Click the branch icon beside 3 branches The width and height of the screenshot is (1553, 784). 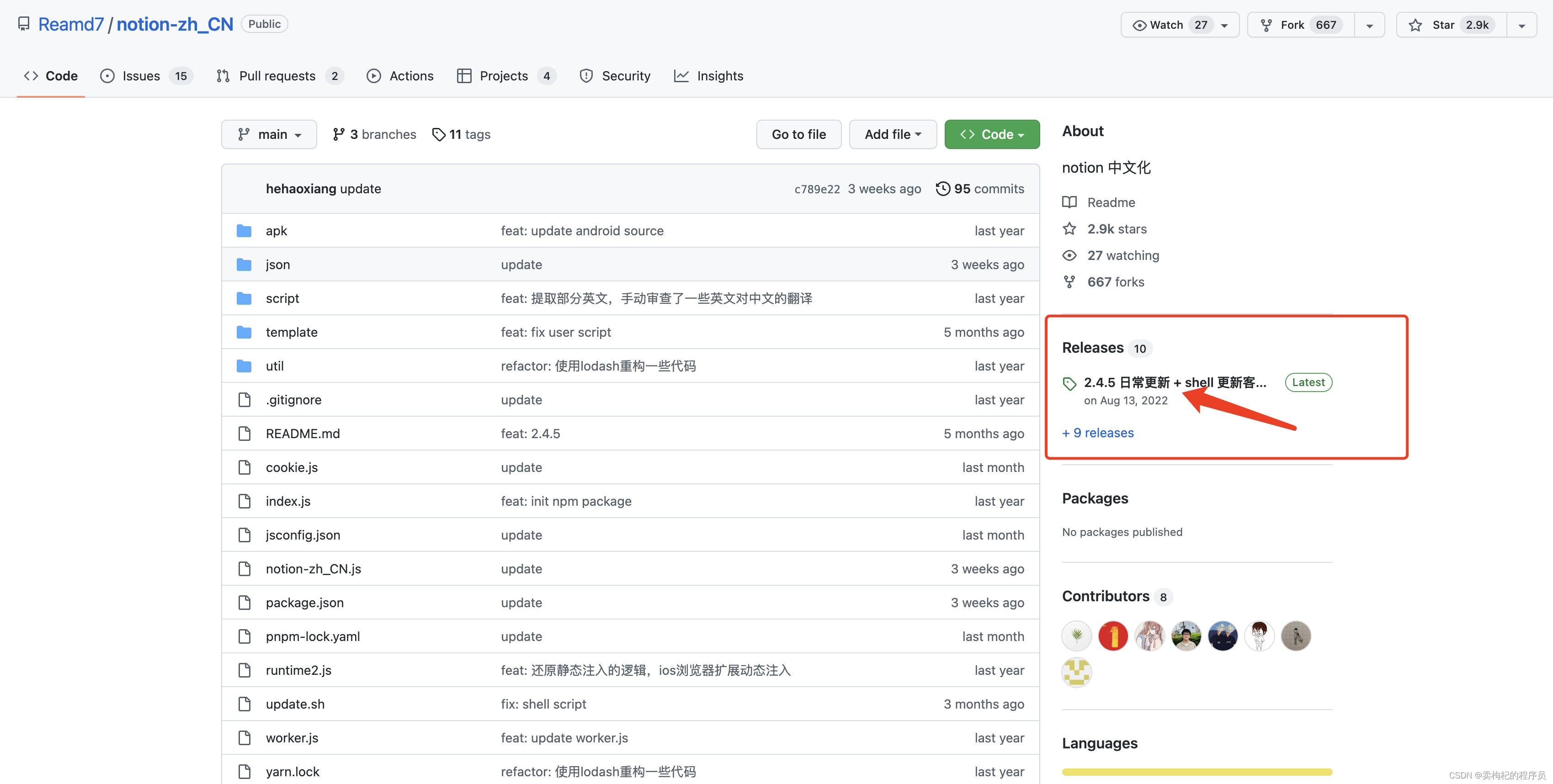pyautogui.click(x=339, y=134)
